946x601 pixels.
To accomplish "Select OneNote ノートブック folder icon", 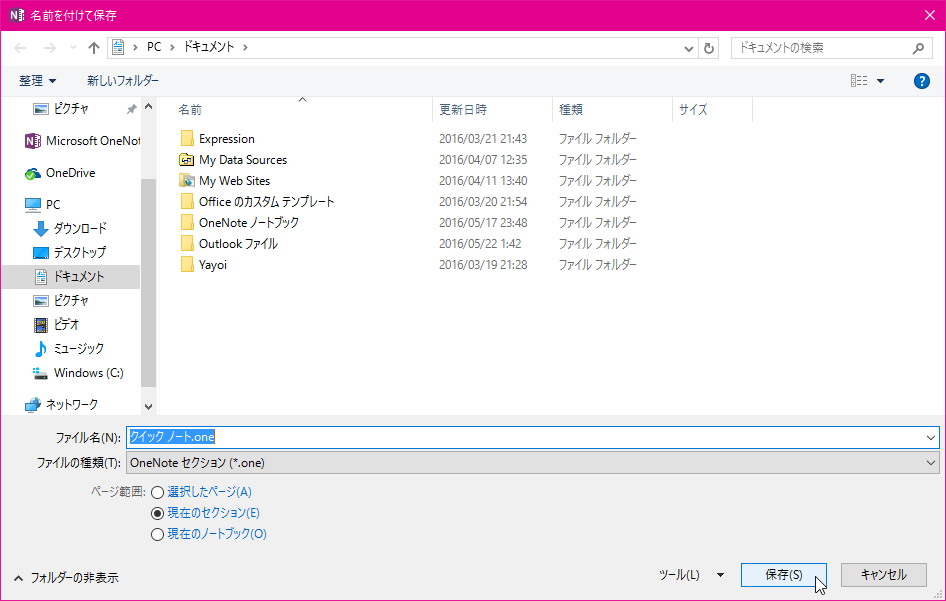I will click(x=187, y=223).
